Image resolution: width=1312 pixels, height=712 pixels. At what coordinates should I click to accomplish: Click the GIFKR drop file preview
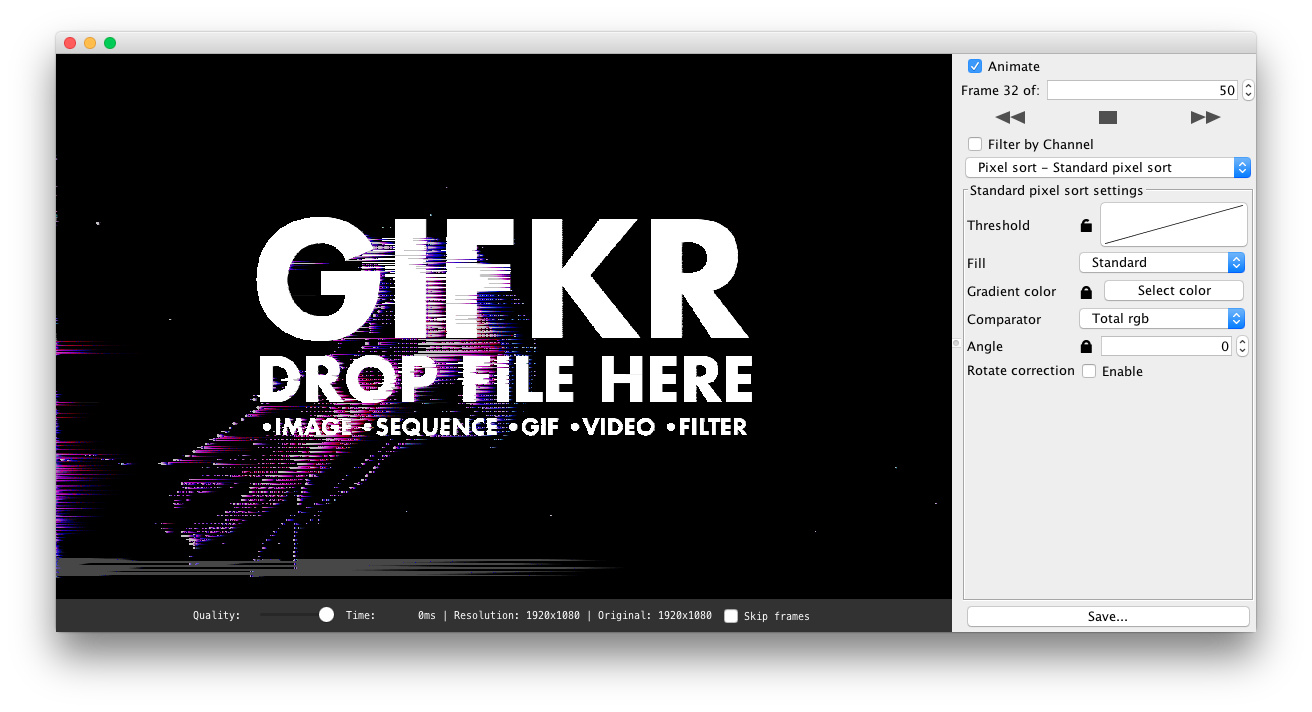(x=504, y=326)
